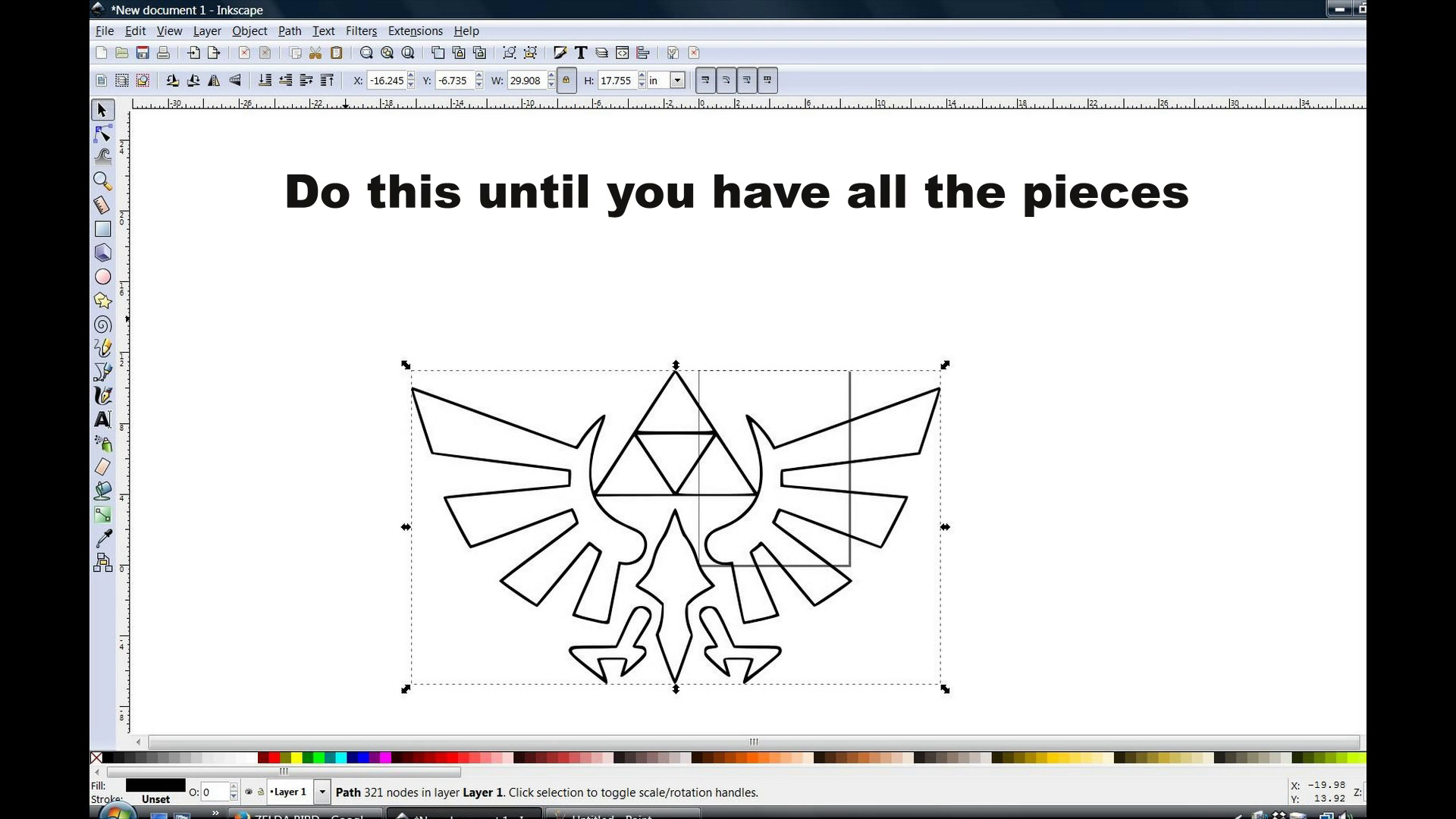Select the Text tool
Screen dimensions: 1456x819
click(102, 419)
